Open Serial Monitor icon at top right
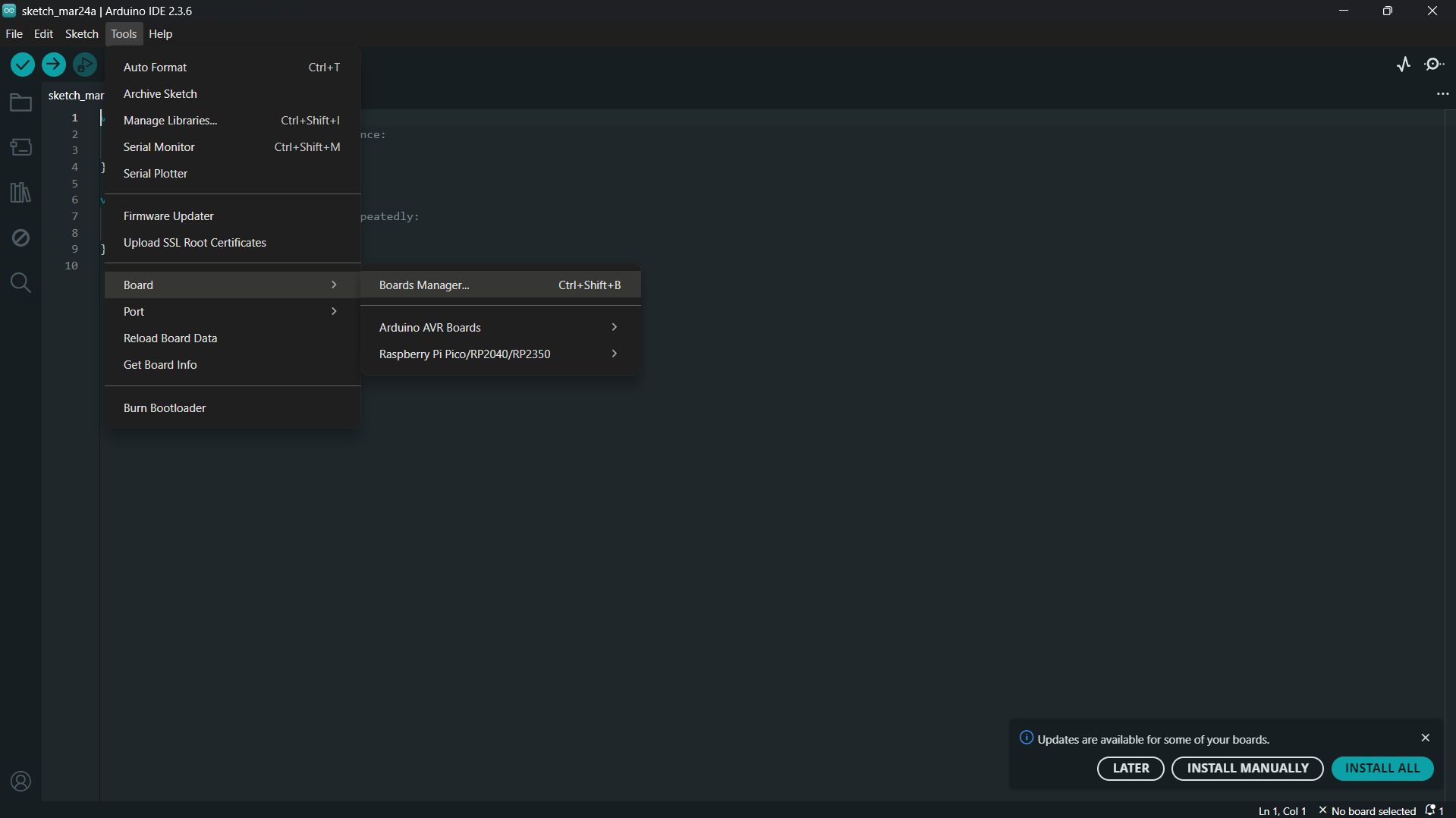 (1434, 64)
